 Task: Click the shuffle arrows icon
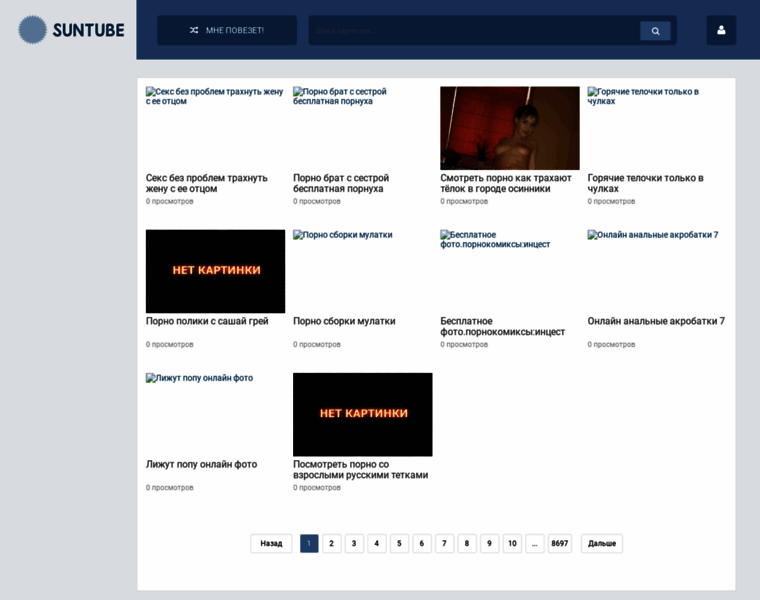(x=194, y=30)
